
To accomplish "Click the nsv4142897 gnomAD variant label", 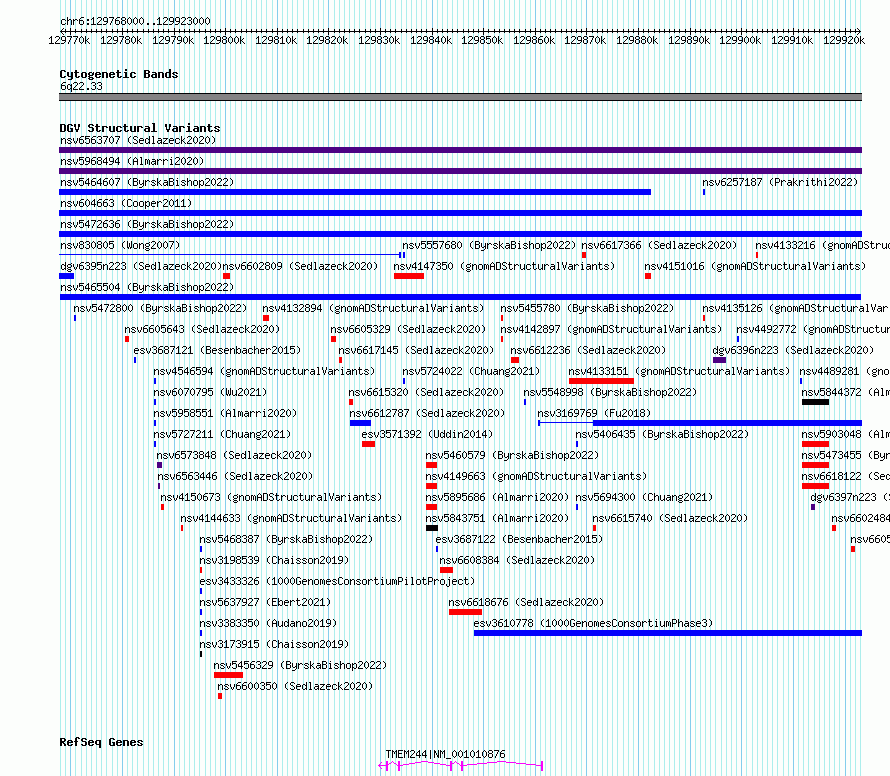I will point(611,329).
